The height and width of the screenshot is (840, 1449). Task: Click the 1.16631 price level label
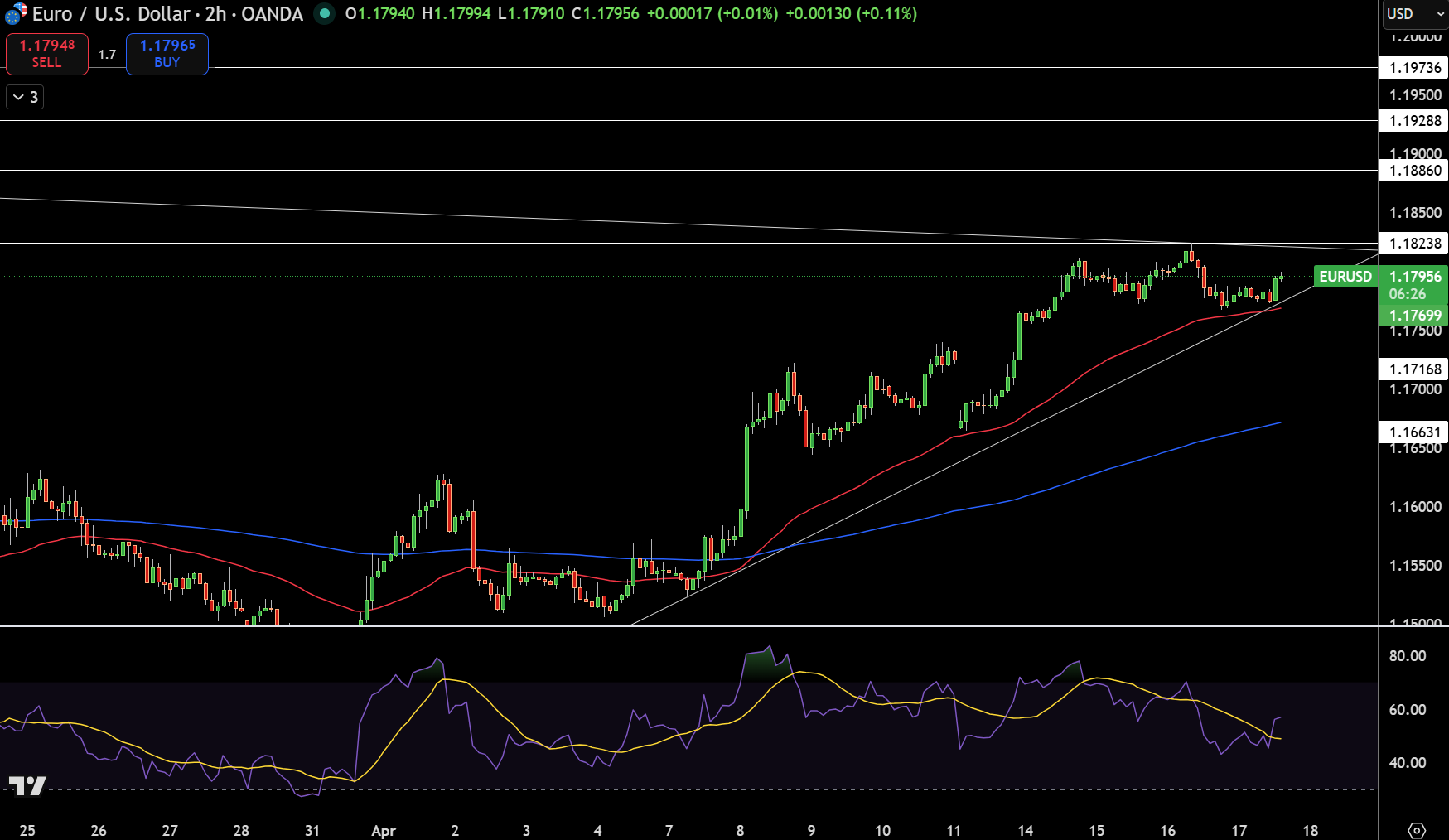coord(1413,432)
